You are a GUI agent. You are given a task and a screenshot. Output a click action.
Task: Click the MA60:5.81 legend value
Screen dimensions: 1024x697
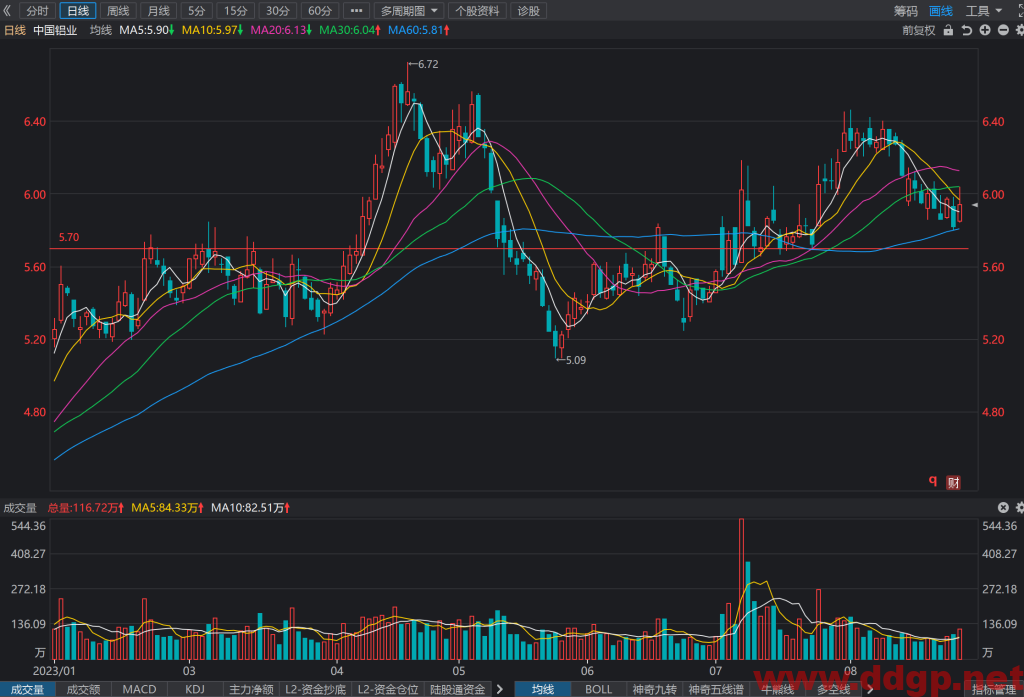point(419,30)
